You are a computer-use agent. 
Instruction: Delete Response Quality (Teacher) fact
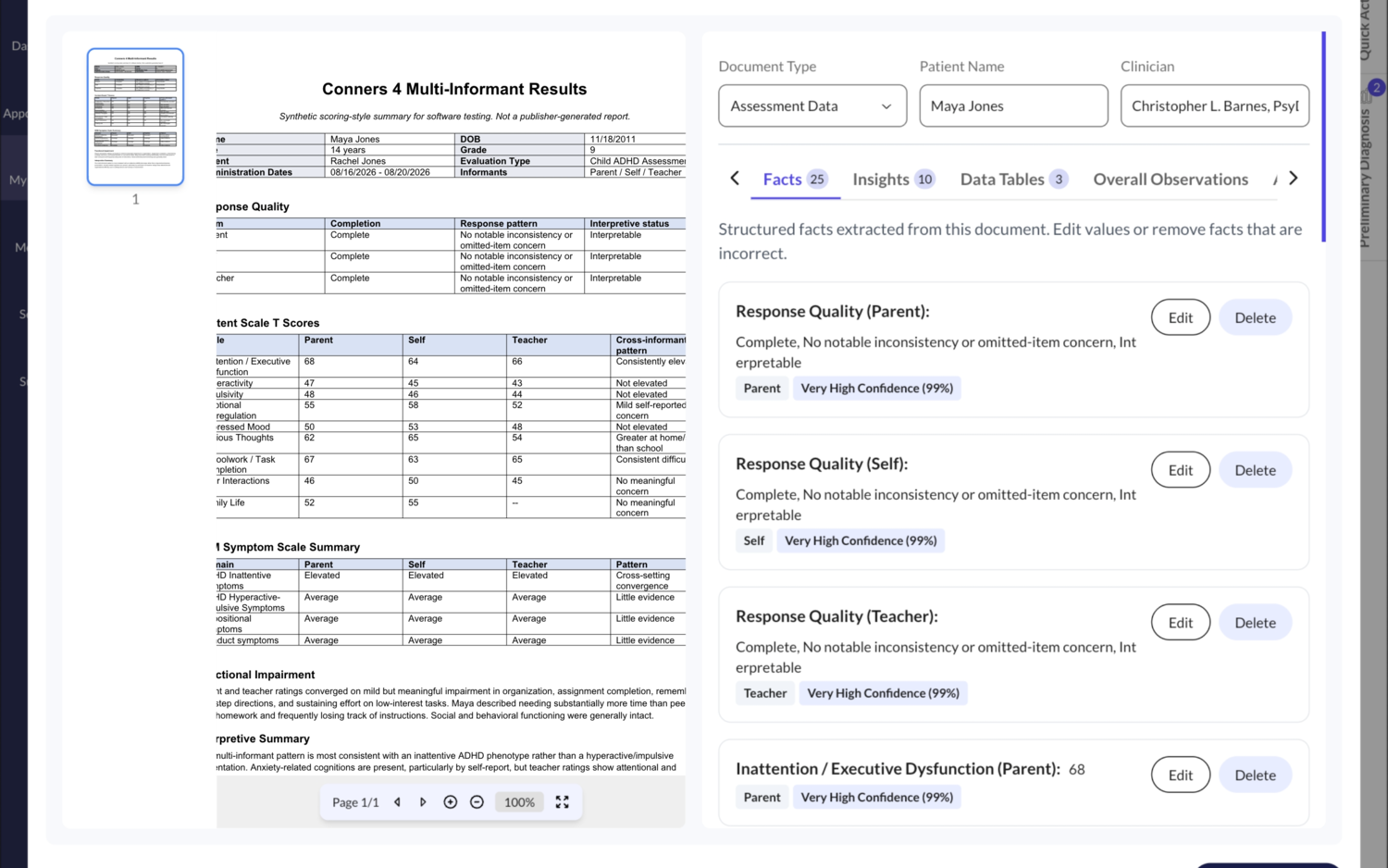pyautogui.click(x=1255, y=623)
